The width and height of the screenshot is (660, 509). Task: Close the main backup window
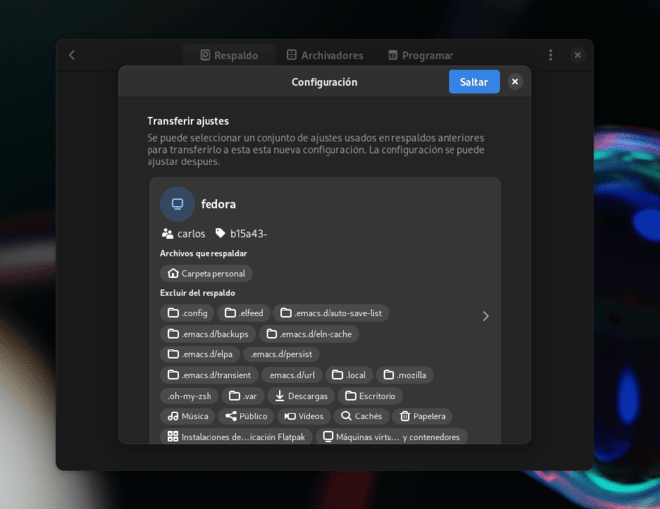[578, 55]
